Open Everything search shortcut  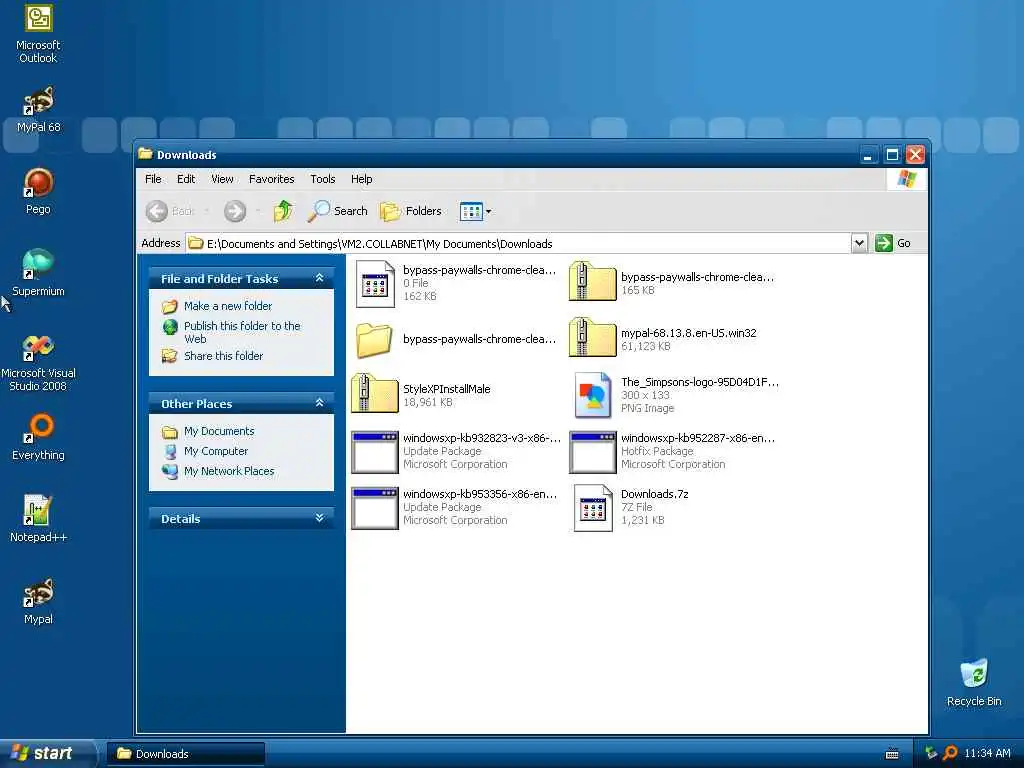tap(38, 437)
